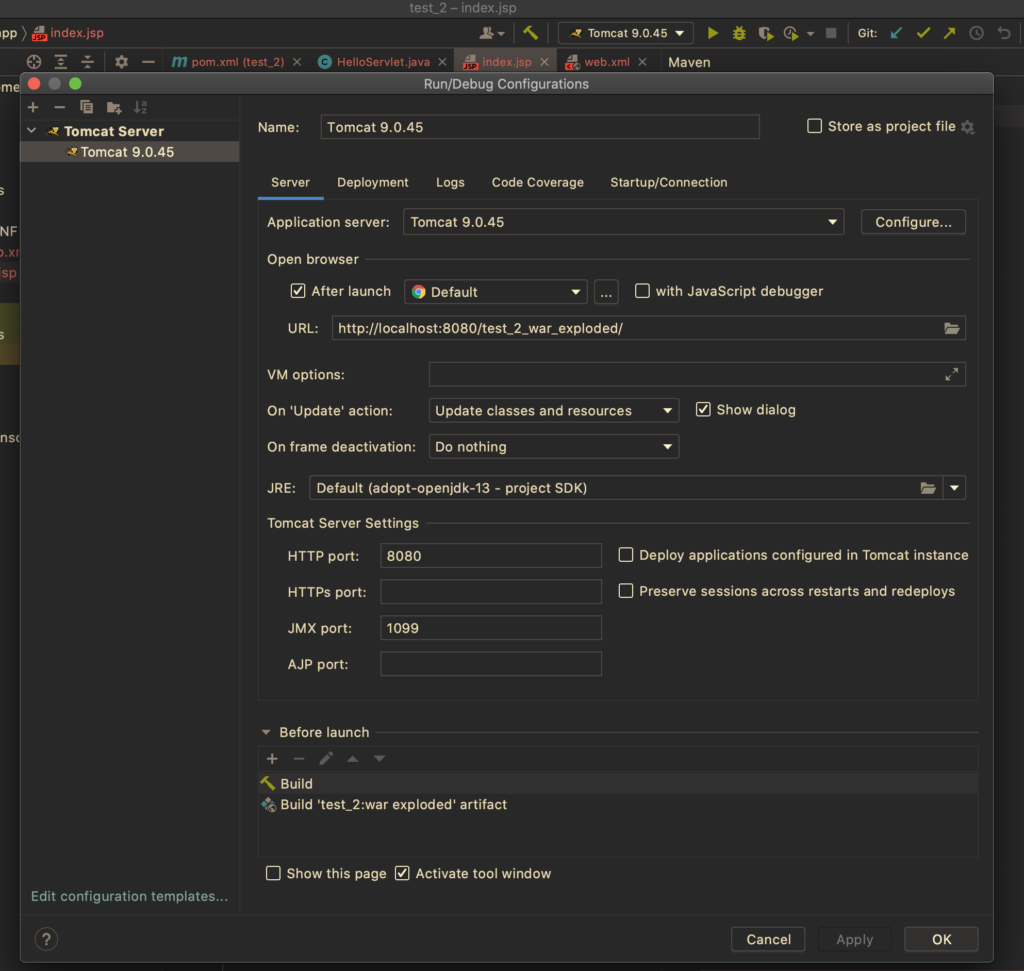Screen dimensions: 1024x971
Task: Click the help question mark button
Action: pyautogui.click(x=46, y=939)
